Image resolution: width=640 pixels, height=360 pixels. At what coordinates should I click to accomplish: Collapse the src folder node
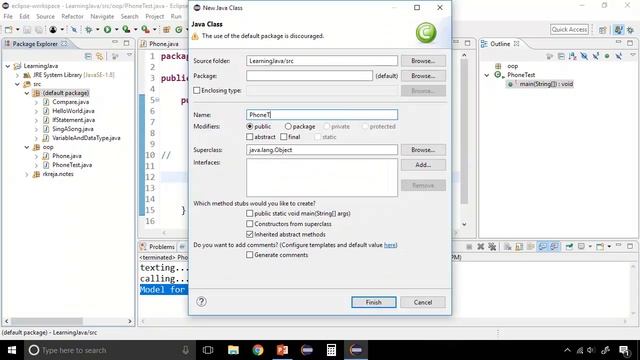[17, 84]
